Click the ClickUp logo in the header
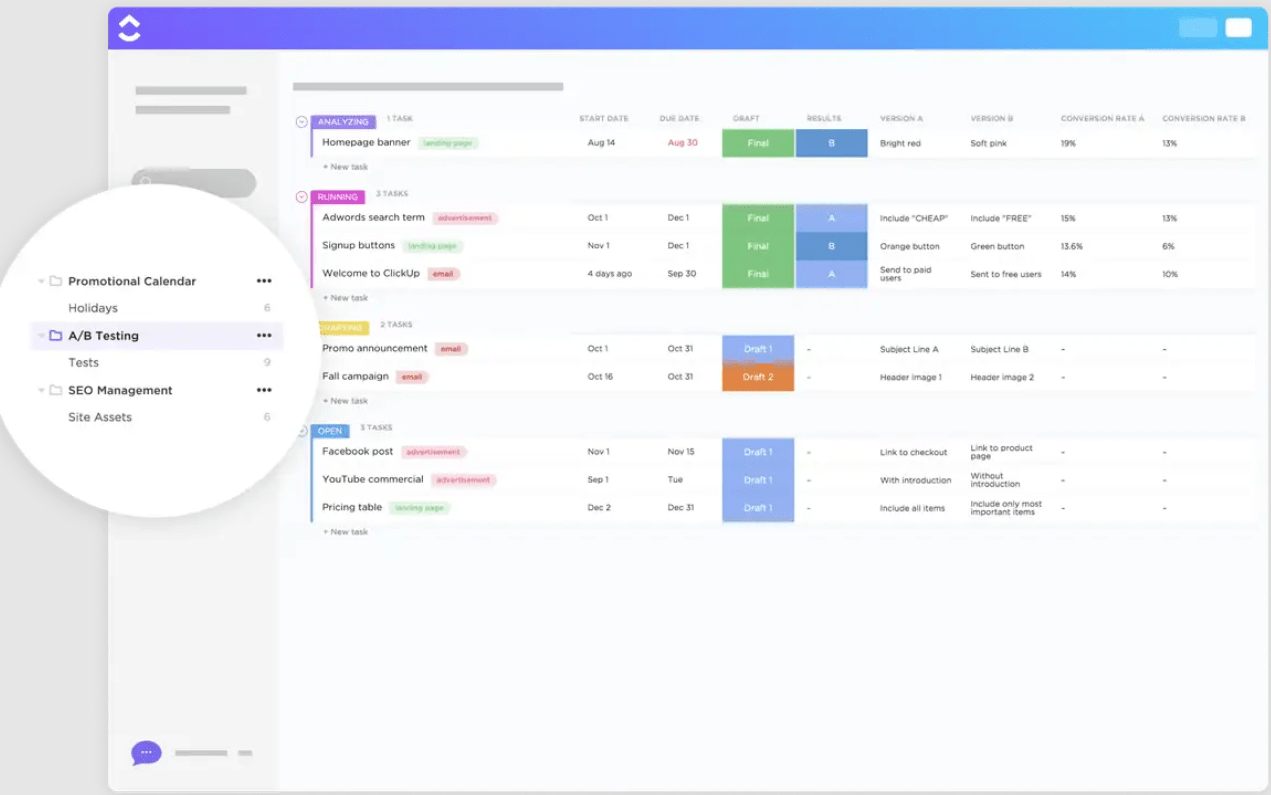Image resolution: width=1271 pixels, height=795 pixels. 129,28
